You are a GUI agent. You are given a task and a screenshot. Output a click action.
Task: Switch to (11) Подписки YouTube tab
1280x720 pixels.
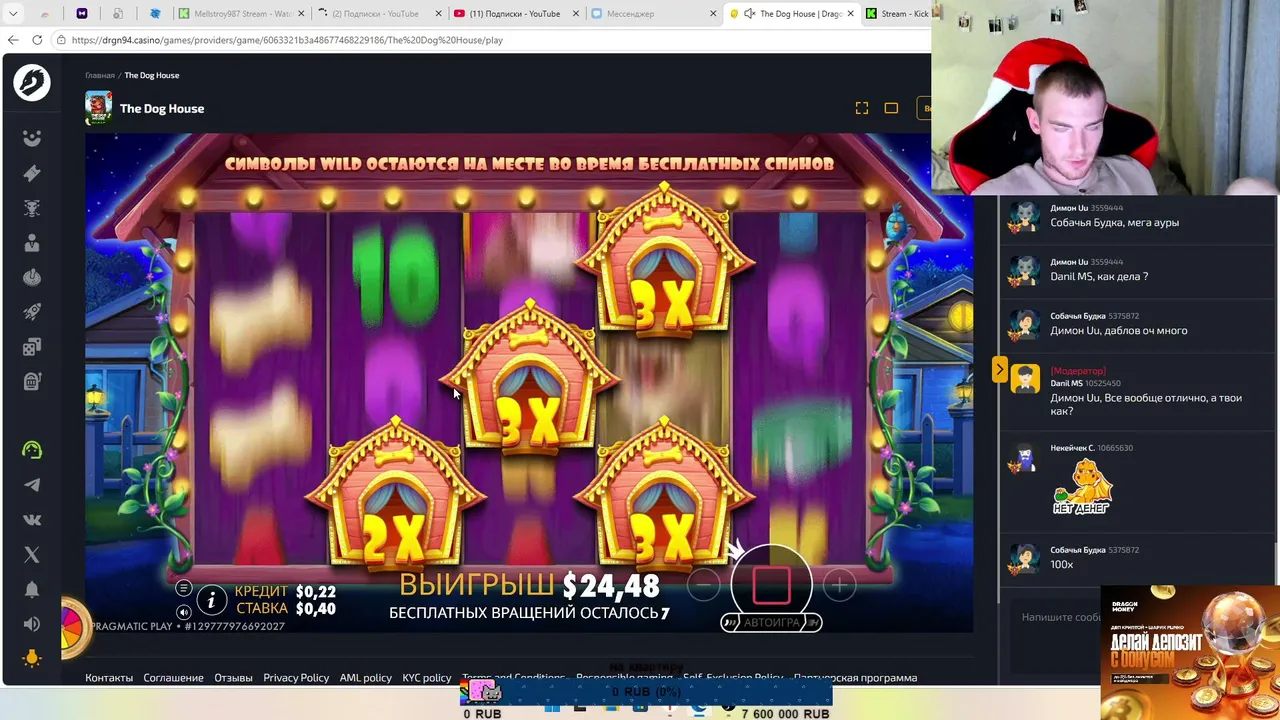click(x=514, y=14)
